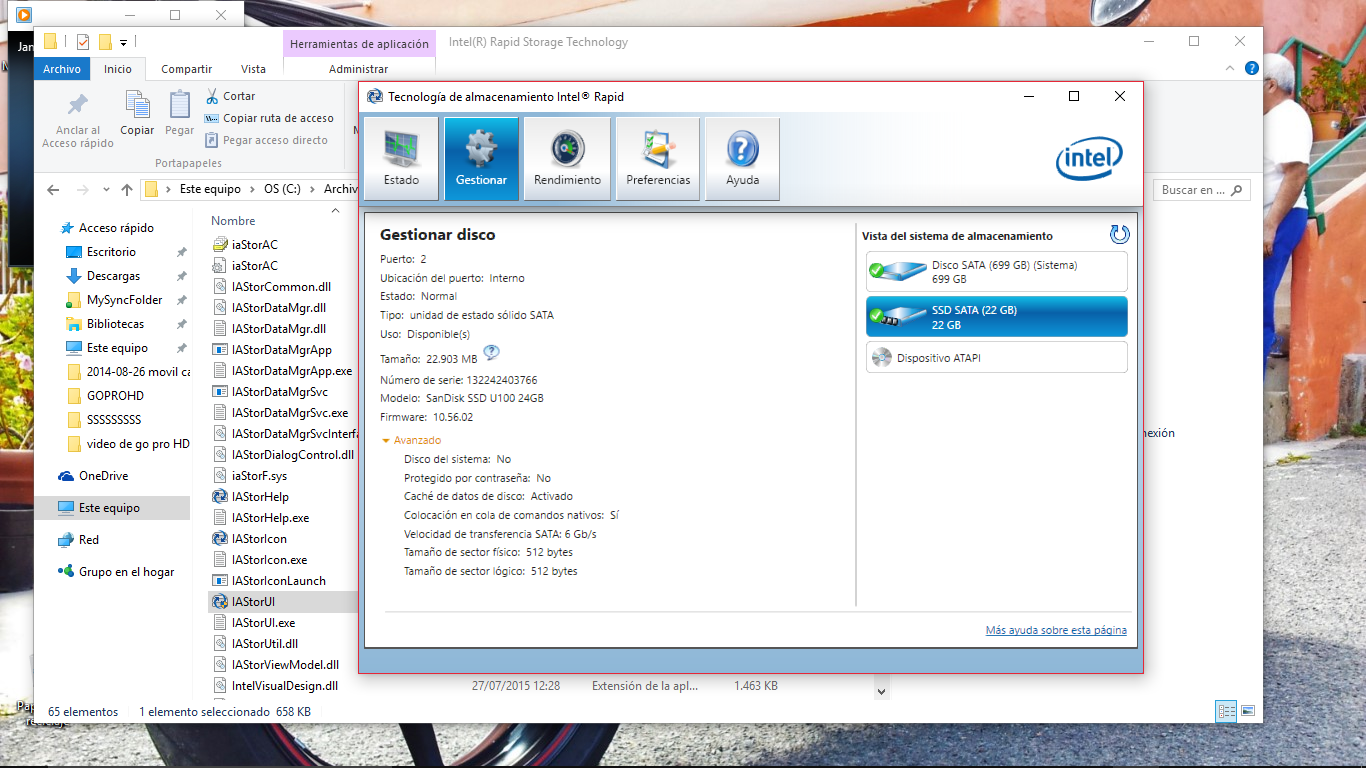Image resolution: width=1366 pixels, height=768 pixels.
Task: Select Acceso rápido in the navigation pane
Action: click(x=116, y=228)
